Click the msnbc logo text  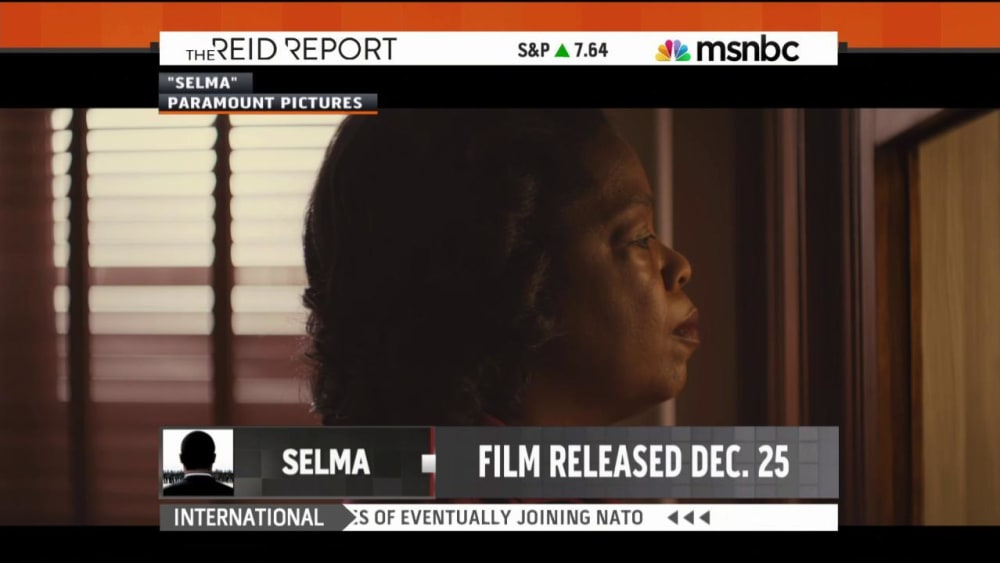(747, 50)
